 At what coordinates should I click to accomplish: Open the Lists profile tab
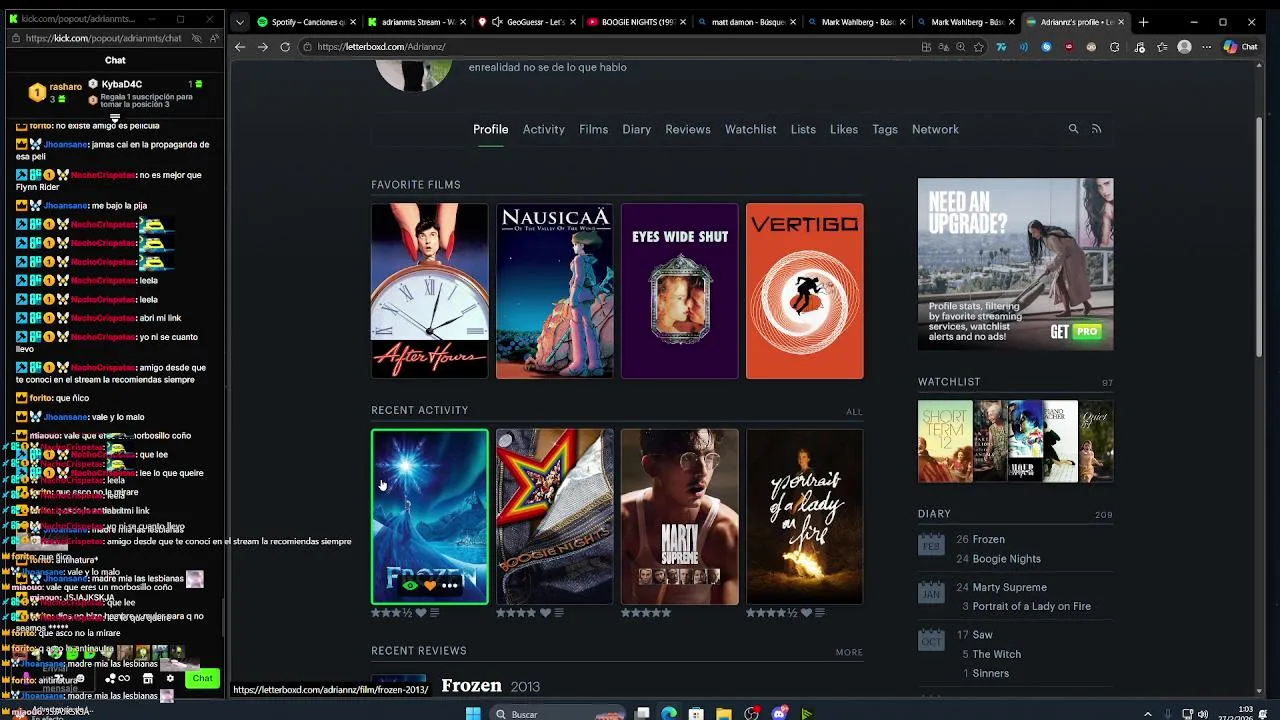(803, 129)
